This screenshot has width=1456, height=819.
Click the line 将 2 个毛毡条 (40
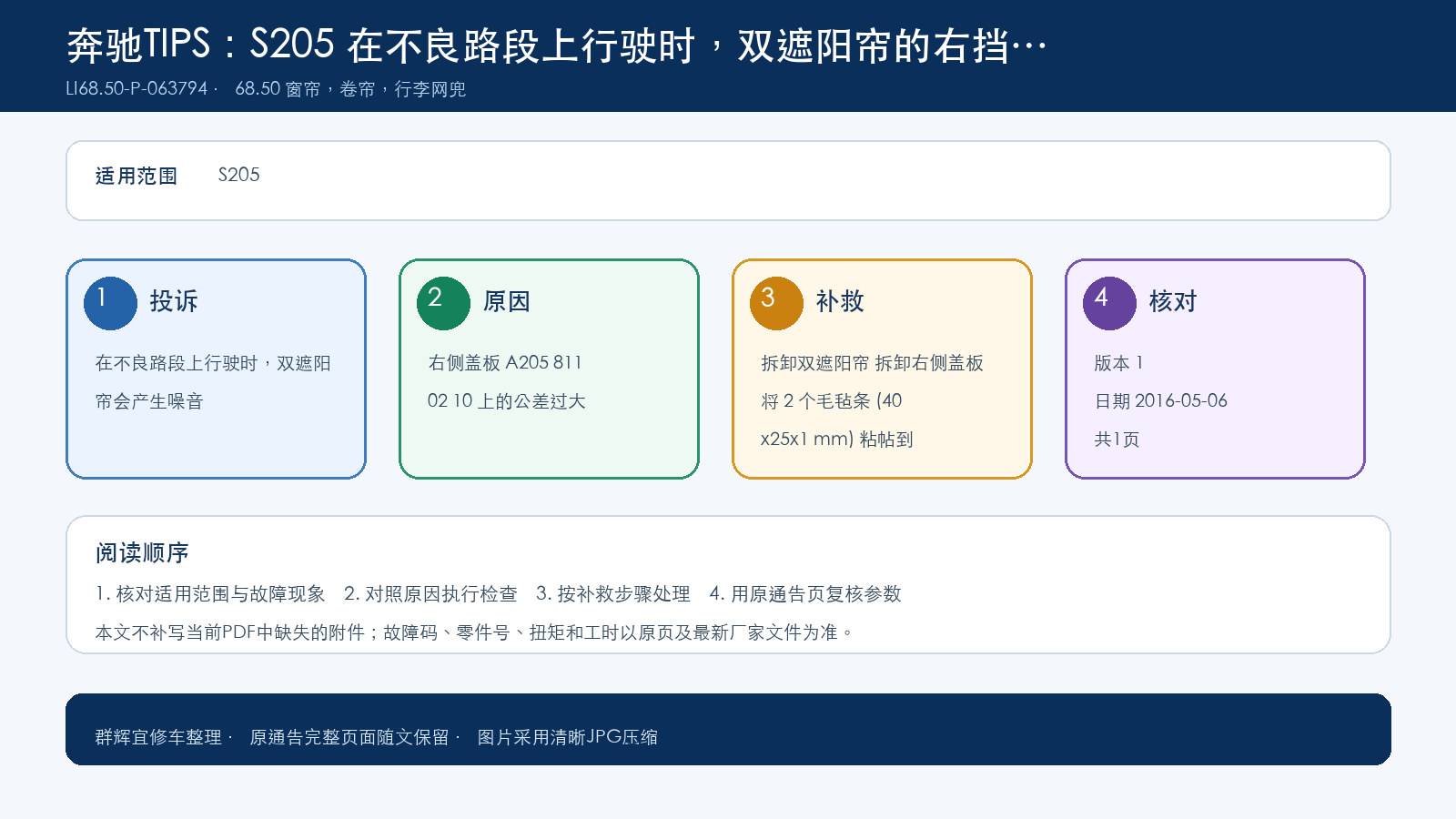[x=832, y=401]
